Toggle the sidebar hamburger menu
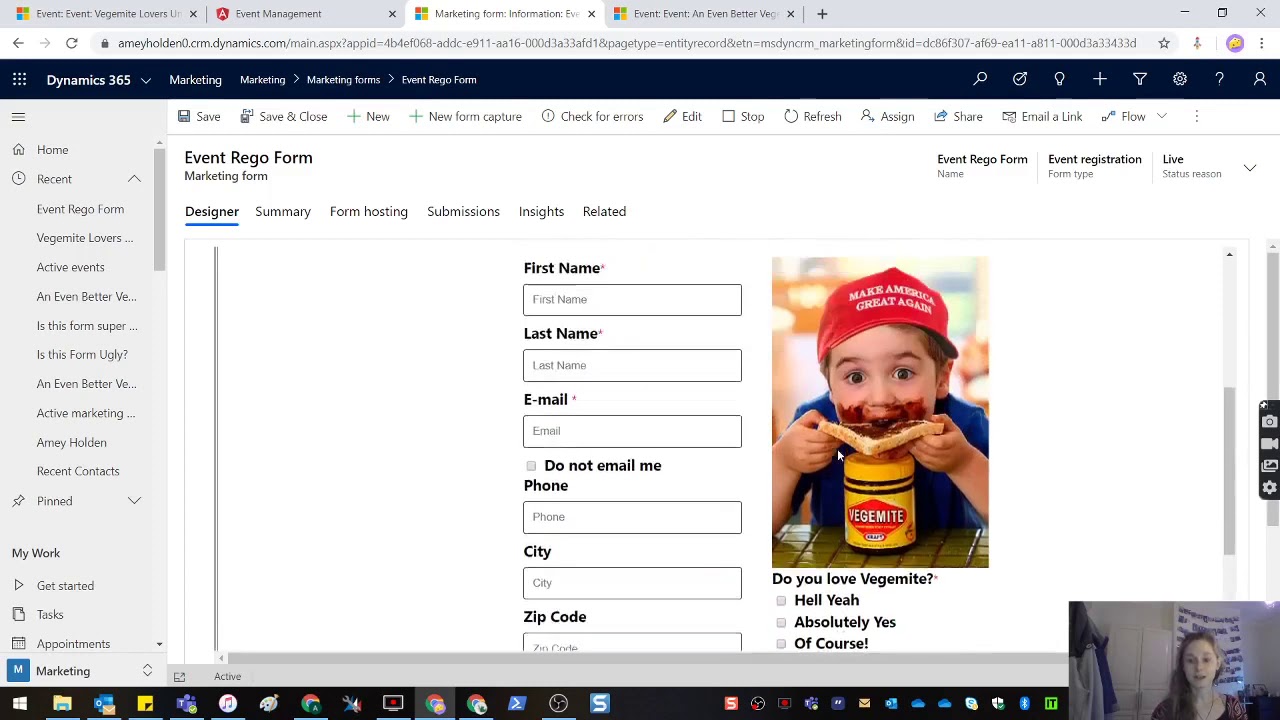Image resolution: width=1280 pixels, height=720 pixels. click(x=18, y=117)
